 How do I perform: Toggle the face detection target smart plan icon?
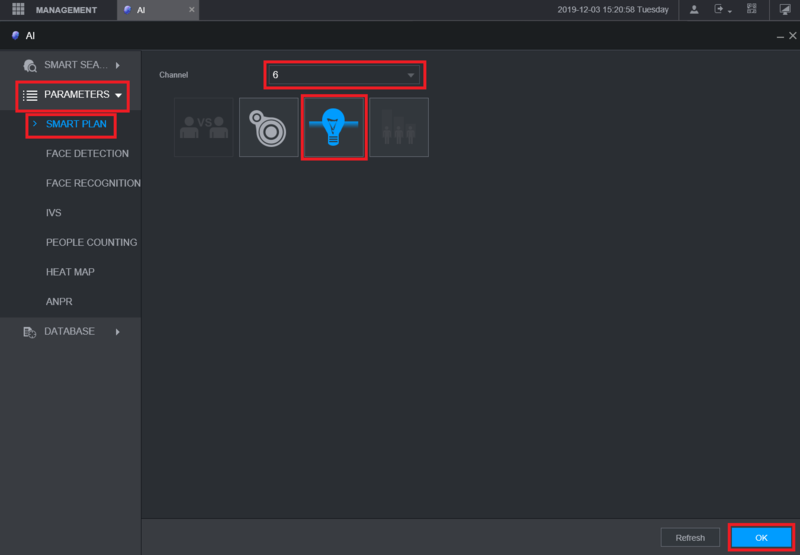pyautogui.click(x=269, y=128)
